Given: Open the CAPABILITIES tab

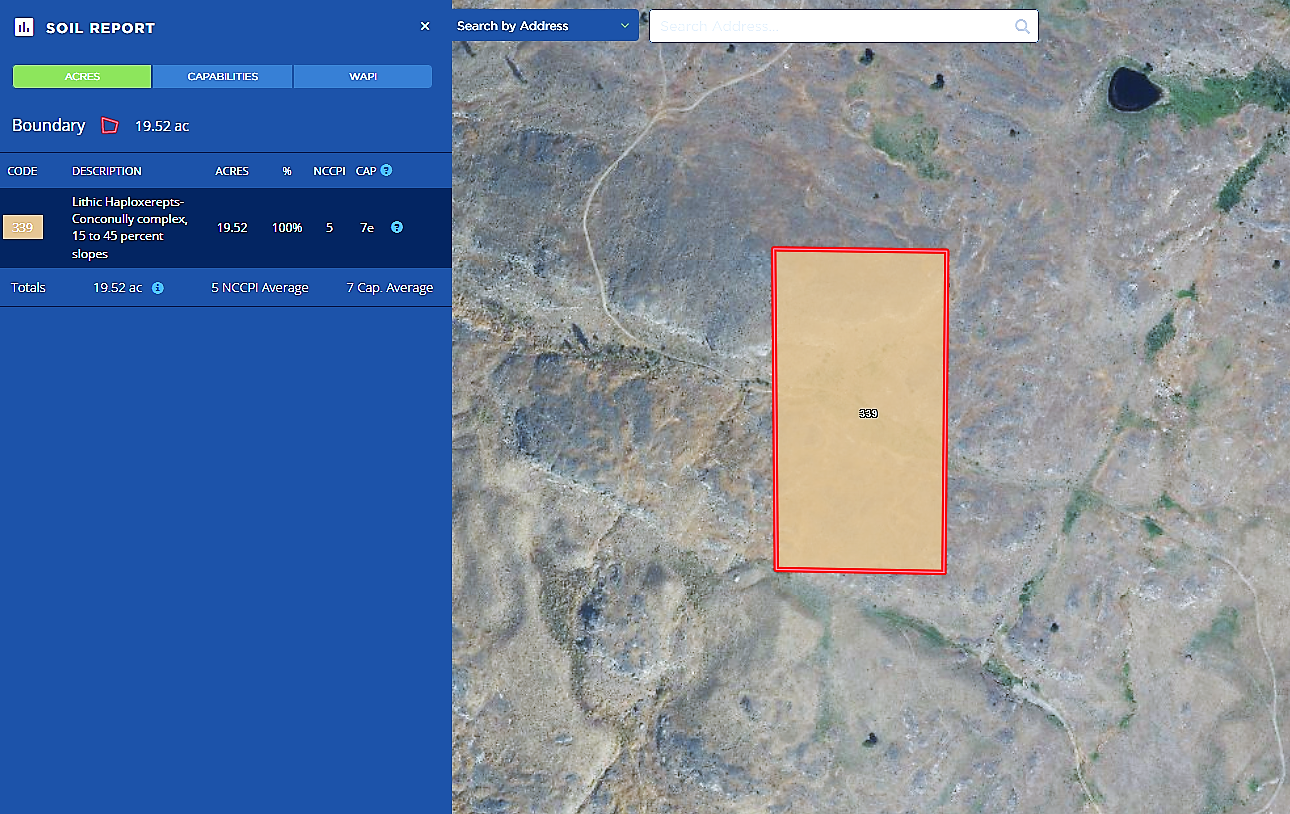Looking at the screenshot, I should pyautogui.click(x=223, y=77).
